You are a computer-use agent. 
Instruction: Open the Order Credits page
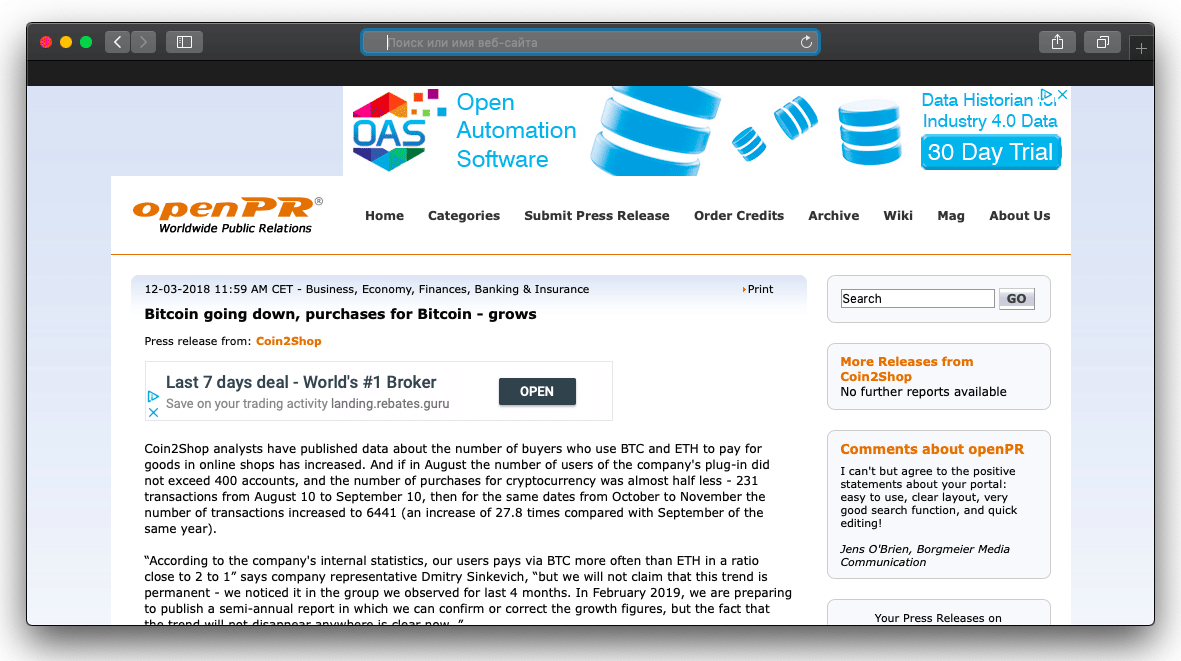point(739,215)
